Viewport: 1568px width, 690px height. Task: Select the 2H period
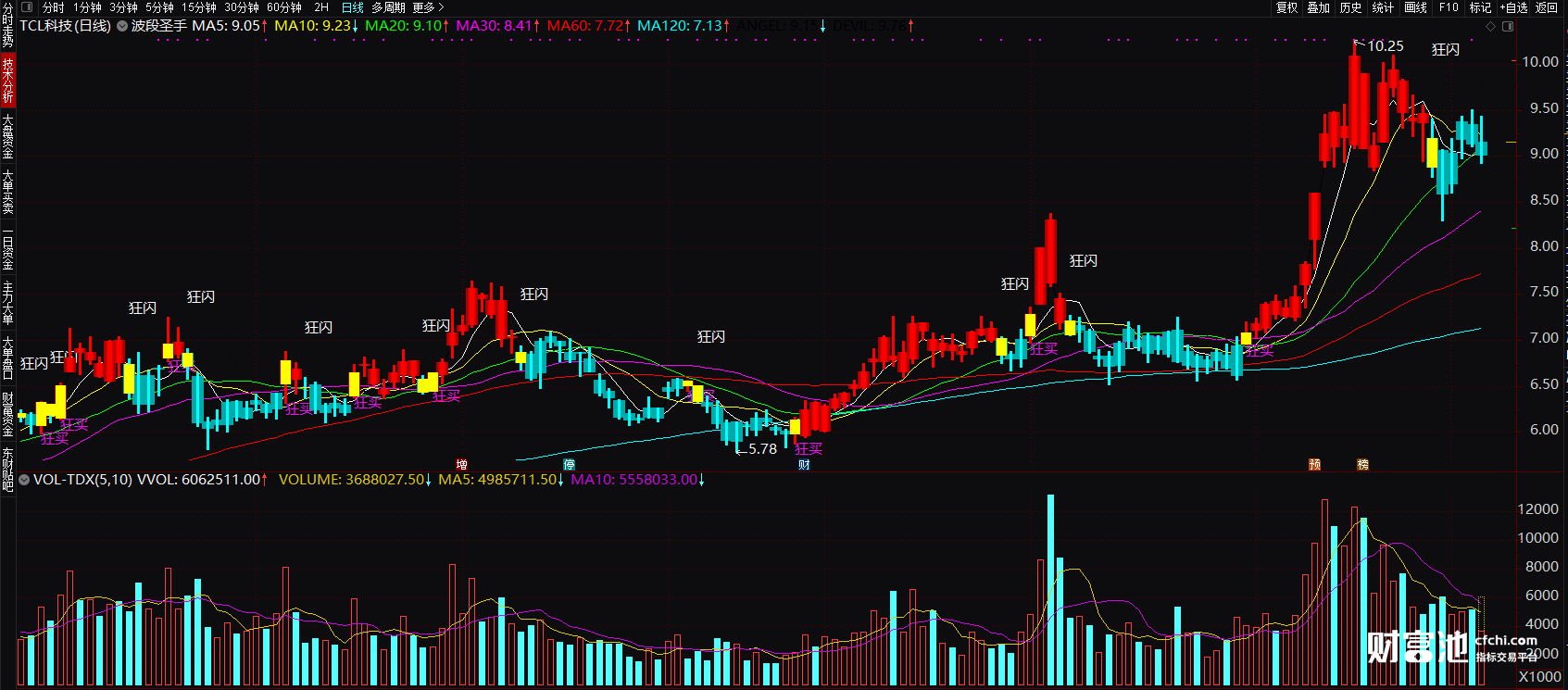pos(321,7)
